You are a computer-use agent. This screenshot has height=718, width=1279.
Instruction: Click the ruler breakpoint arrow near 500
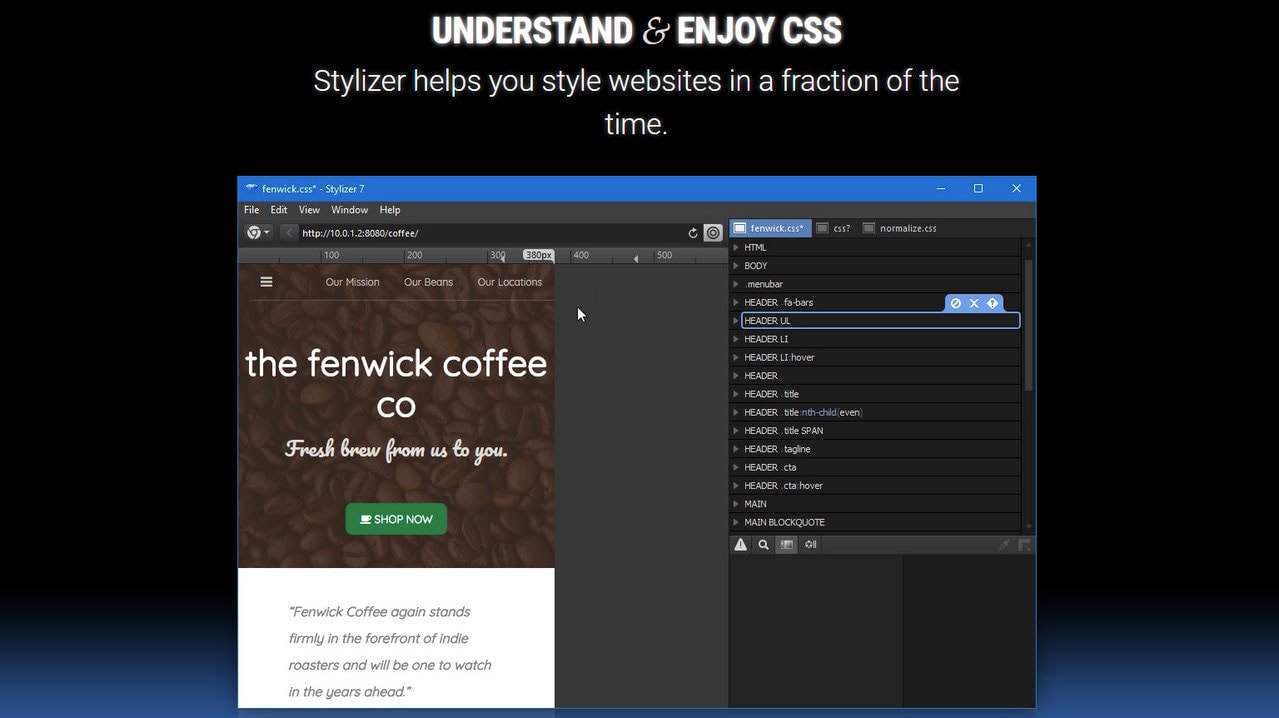pos(636,259)
